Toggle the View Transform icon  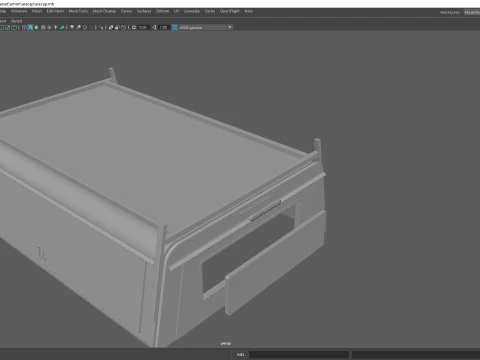pyautogui.click(x=174, y=27)
